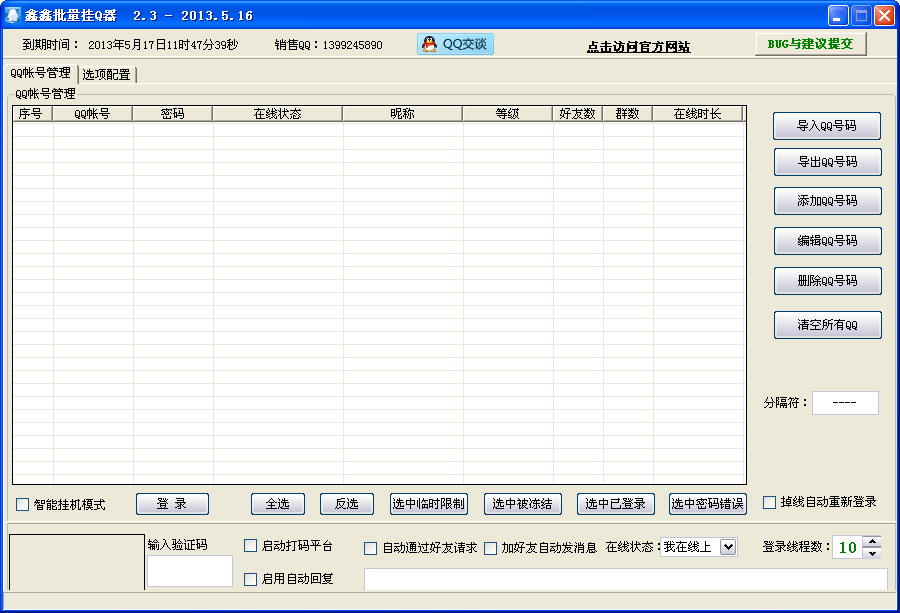Click 导入QQ号码 button

[827, 126]
